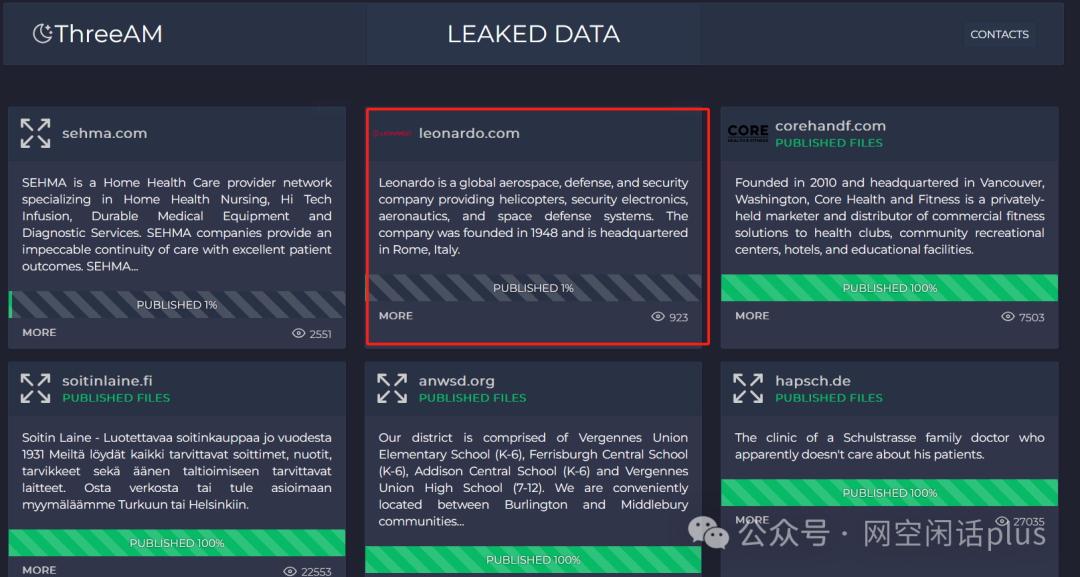Click the corehandf.com PUBLISHED 100% progress bar

tap(889, 288)
